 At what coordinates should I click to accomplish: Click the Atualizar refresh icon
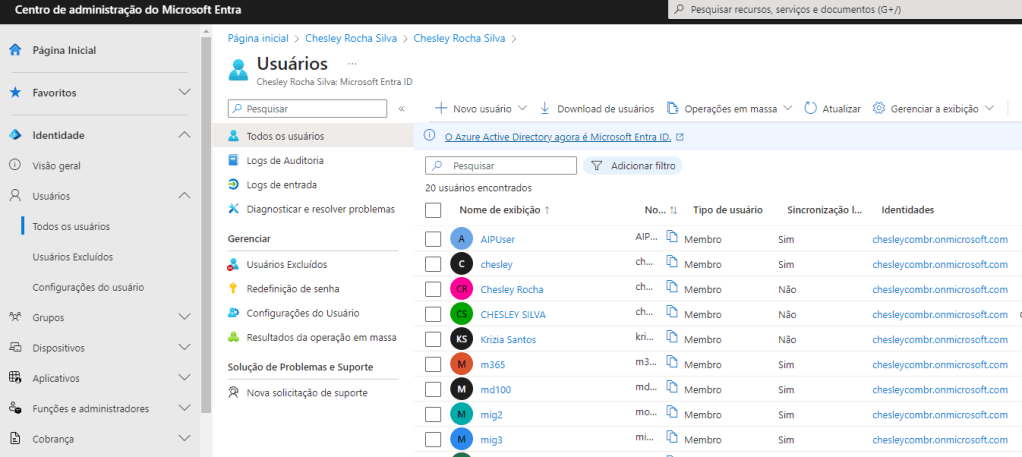pyautogui.click(x=810, y=108)
